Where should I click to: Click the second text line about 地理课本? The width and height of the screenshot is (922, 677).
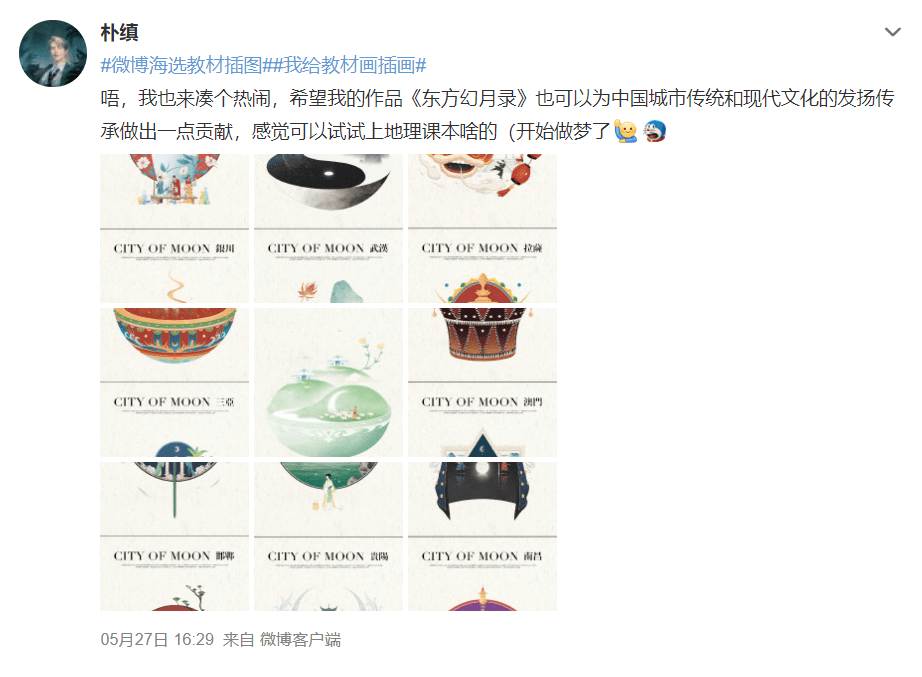point(356,131)
